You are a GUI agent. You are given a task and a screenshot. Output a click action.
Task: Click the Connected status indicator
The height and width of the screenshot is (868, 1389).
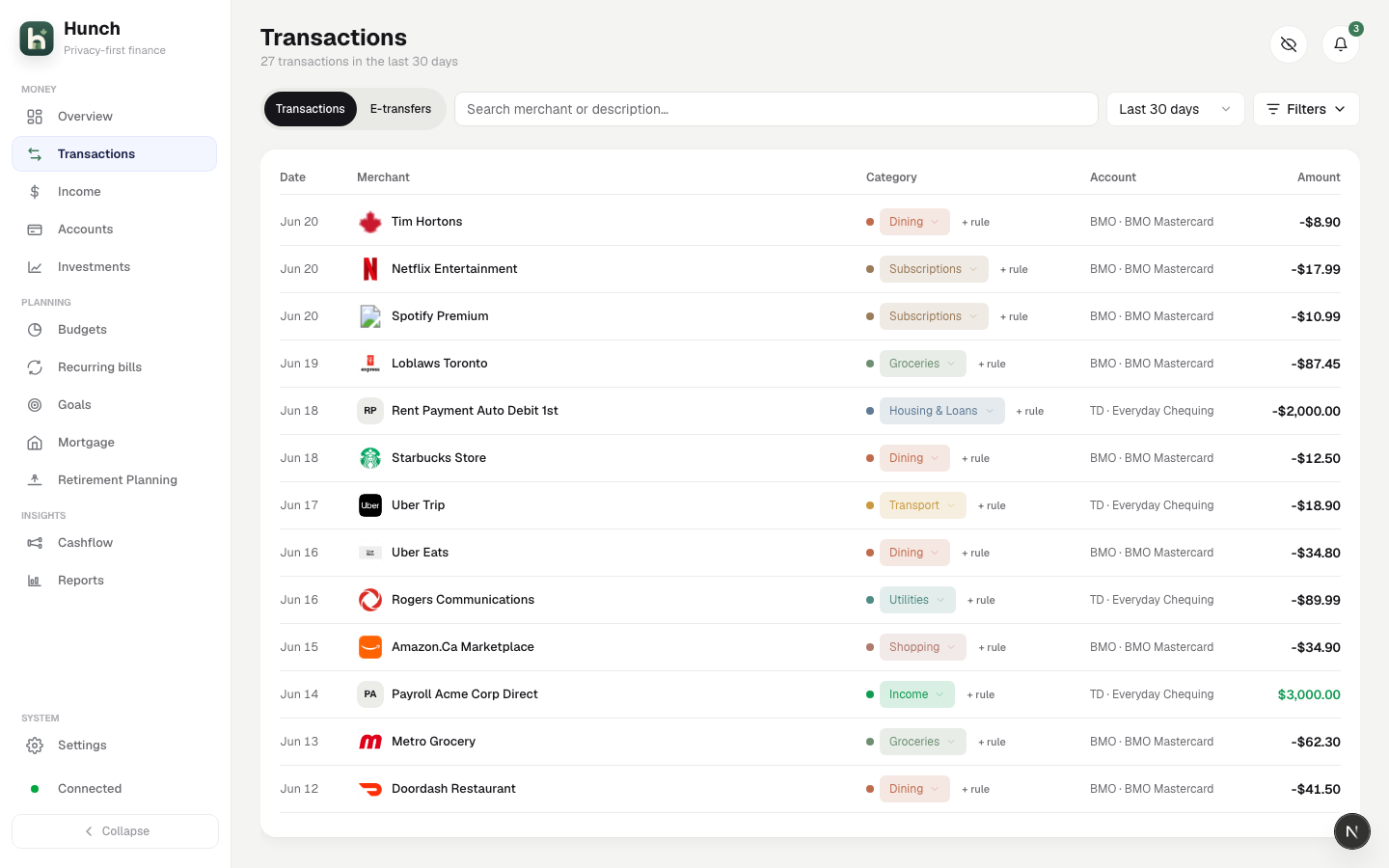(76, 789)
